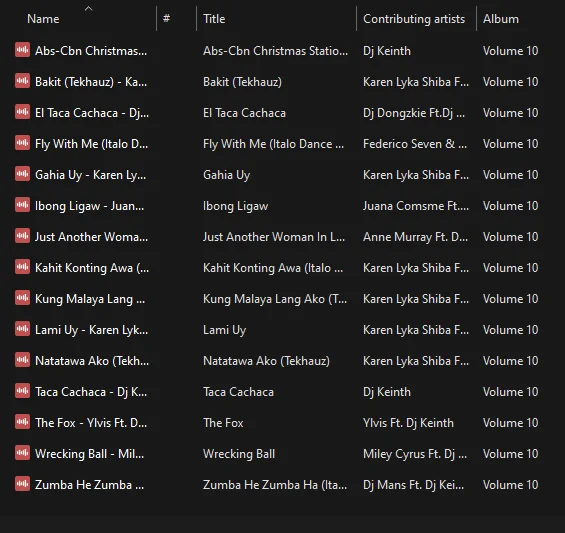Sort by Contributing artists column header
Viewport: 565px width, 533px height.
coord(414,19)
